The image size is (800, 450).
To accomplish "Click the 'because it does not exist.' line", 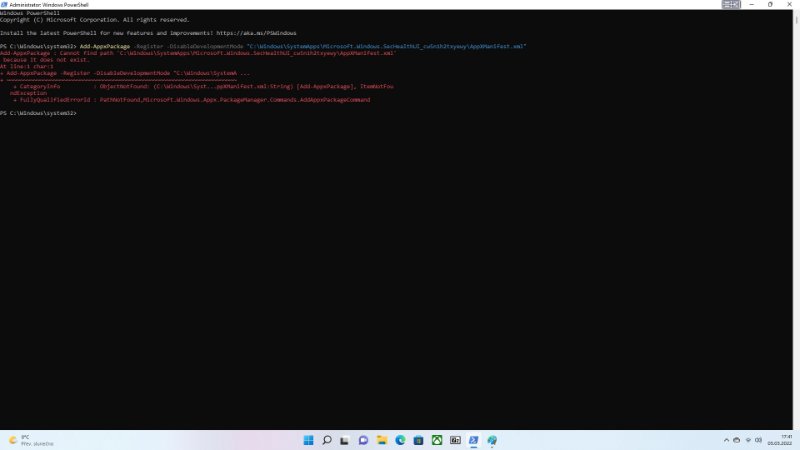I will [x=45, y=60].
